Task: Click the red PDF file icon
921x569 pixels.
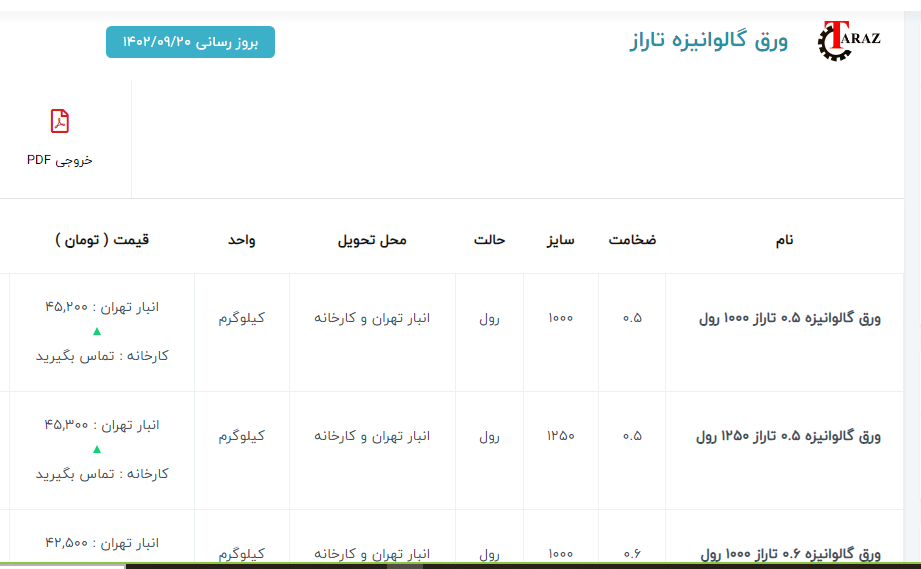Action: (x=60, y=121)
